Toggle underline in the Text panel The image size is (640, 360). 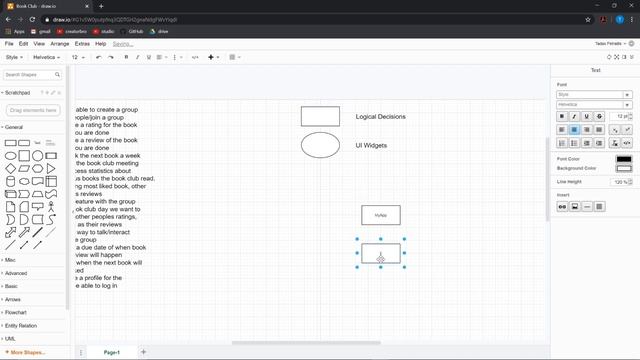click(587, 116)
